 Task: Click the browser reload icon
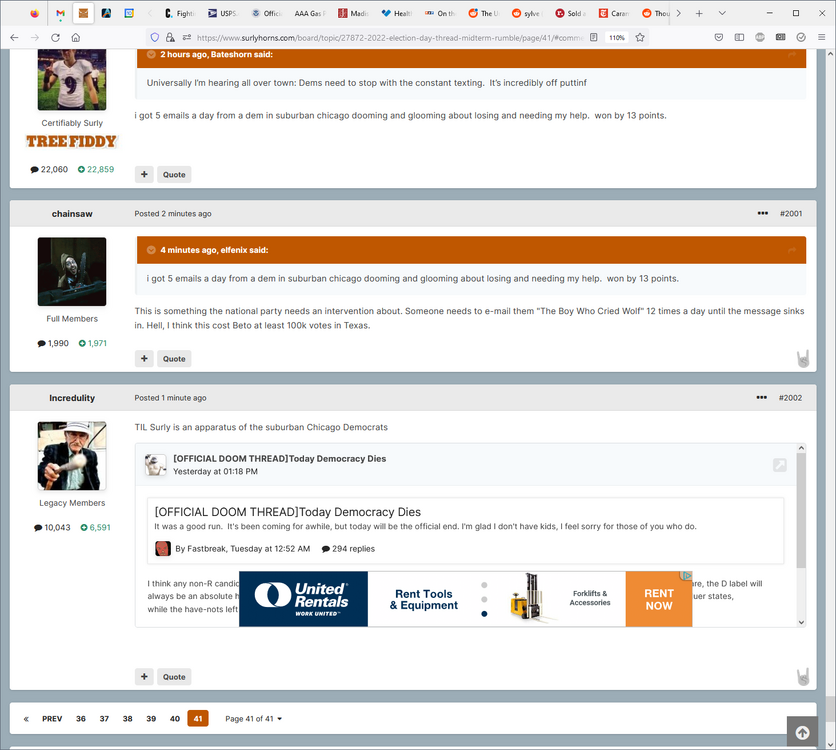click(x=55, y=36)
